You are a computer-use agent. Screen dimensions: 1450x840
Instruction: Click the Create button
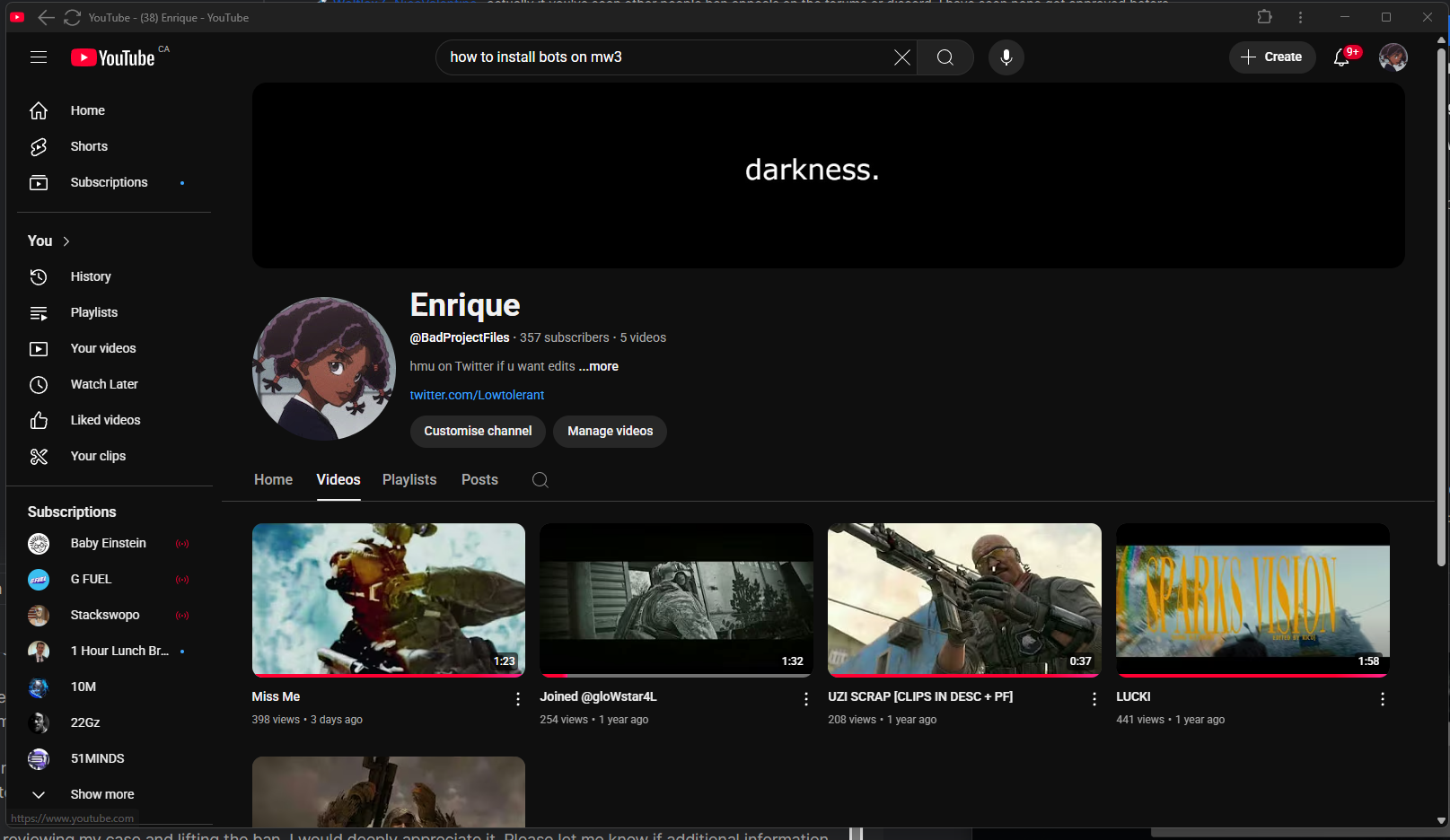[x=1271, y=57]
